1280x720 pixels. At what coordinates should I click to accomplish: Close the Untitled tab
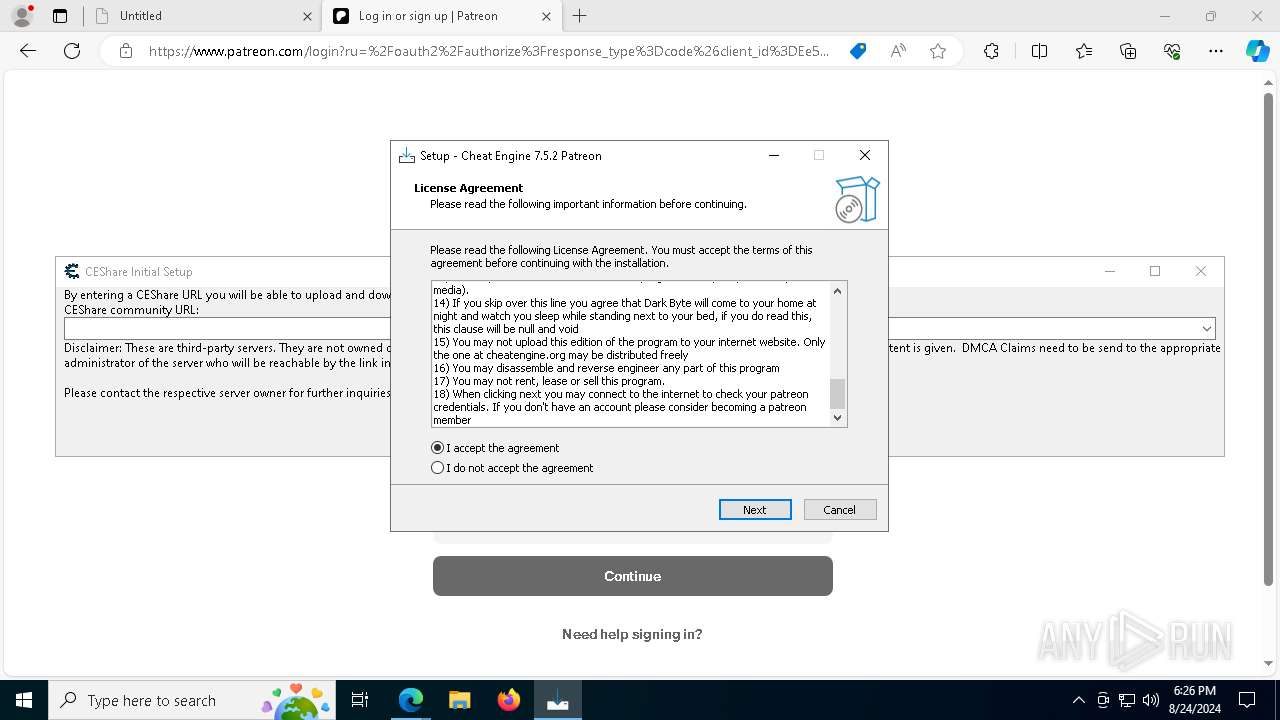(307, 16)
